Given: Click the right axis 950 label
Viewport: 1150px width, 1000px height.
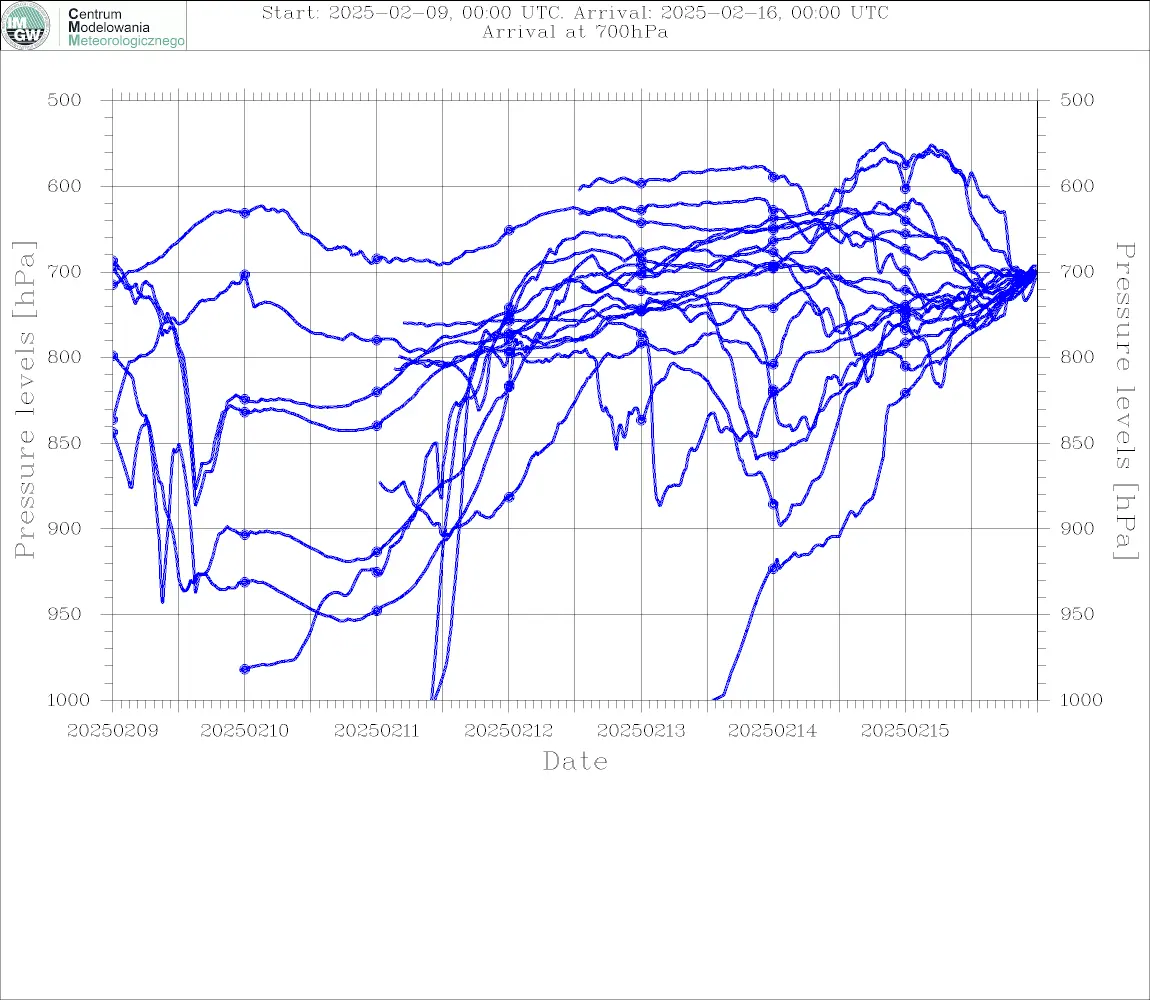Looking at the screenshot, I should tap(1077, 614).
